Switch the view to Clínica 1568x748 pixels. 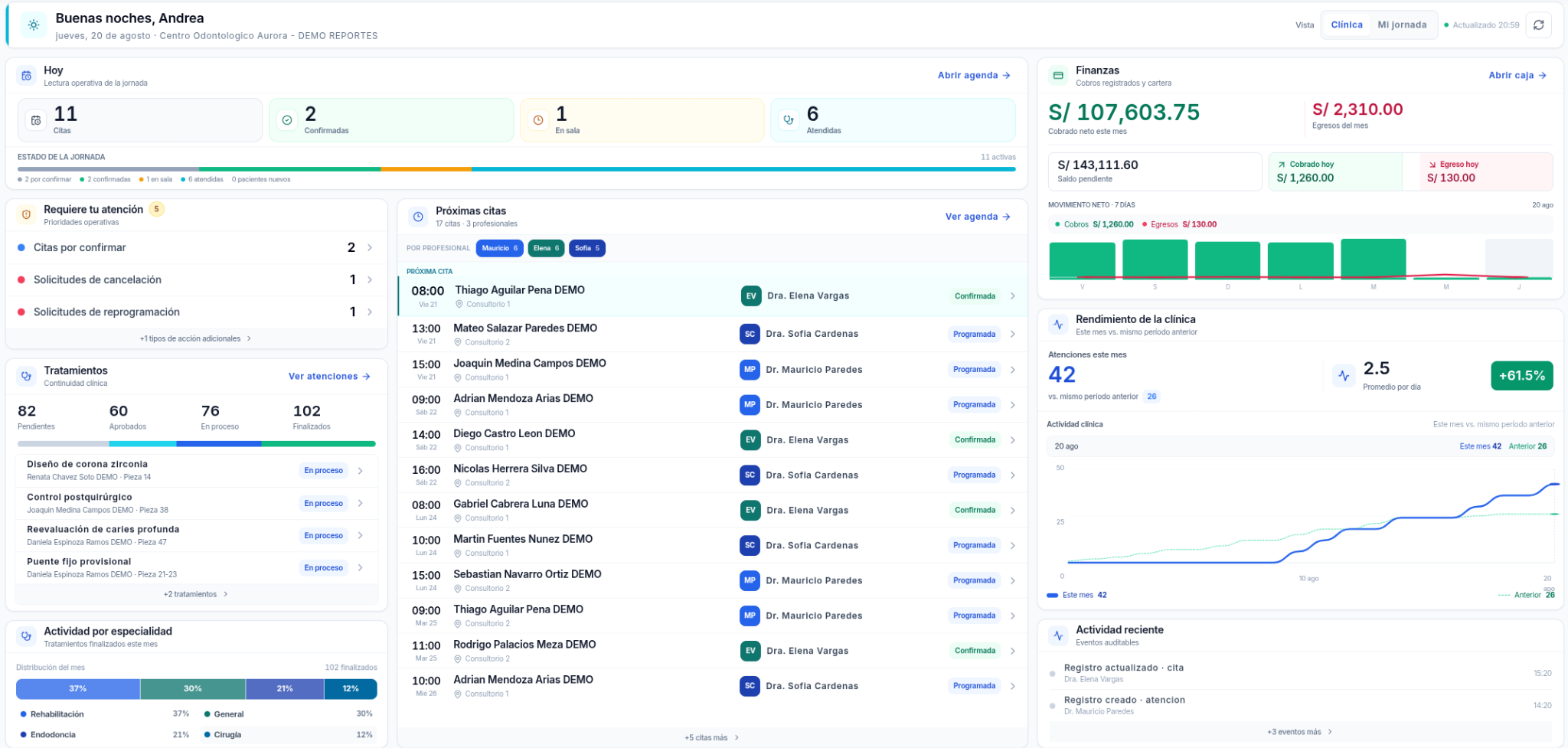pyautogui.click(x=1347, y=24)
